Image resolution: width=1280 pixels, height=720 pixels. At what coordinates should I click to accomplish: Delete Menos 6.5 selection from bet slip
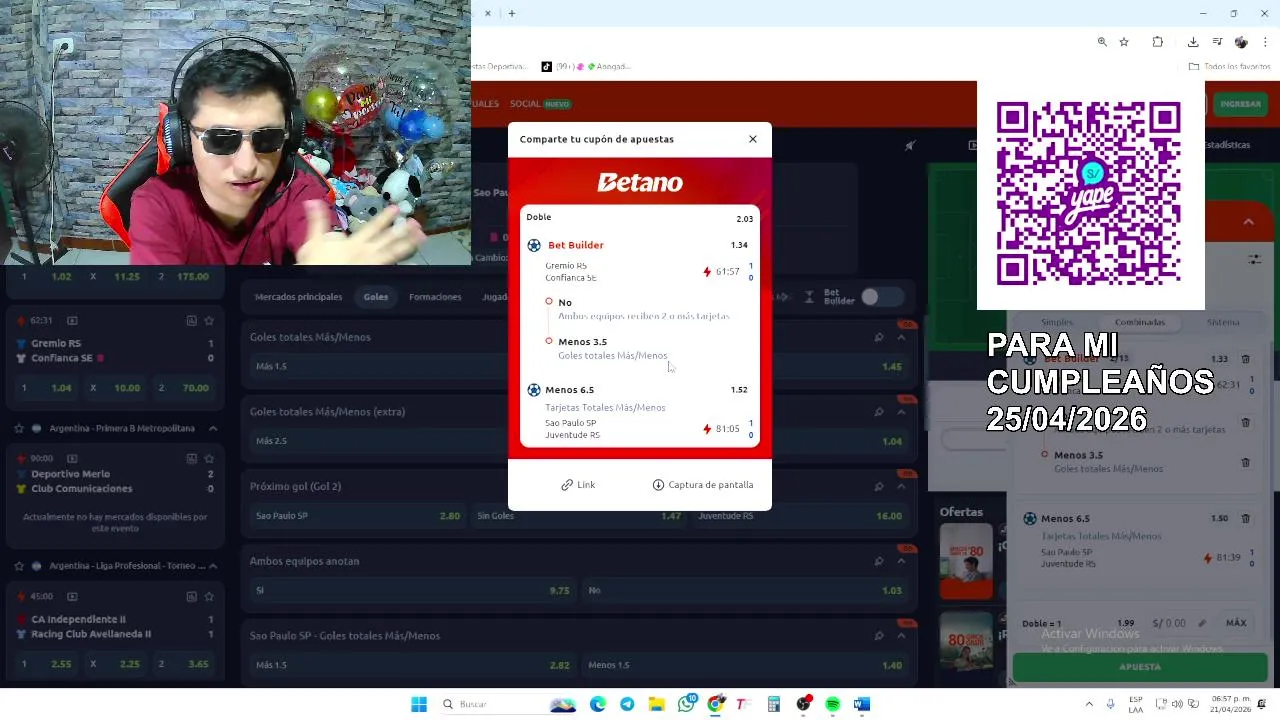[1245, 519]
